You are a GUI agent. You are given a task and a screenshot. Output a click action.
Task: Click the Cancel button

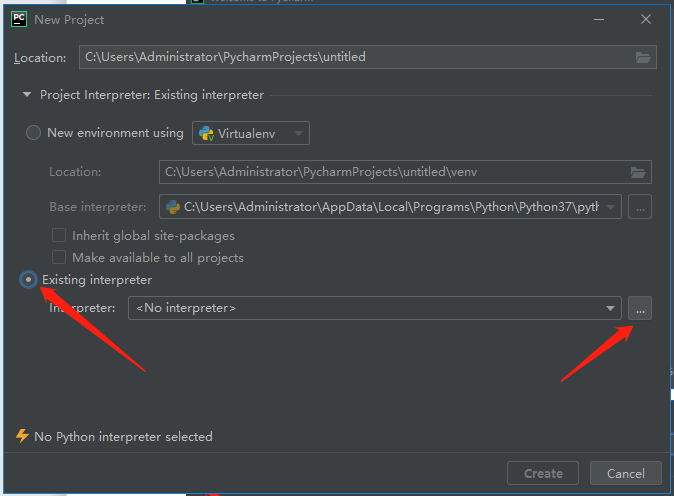point(625,473)
